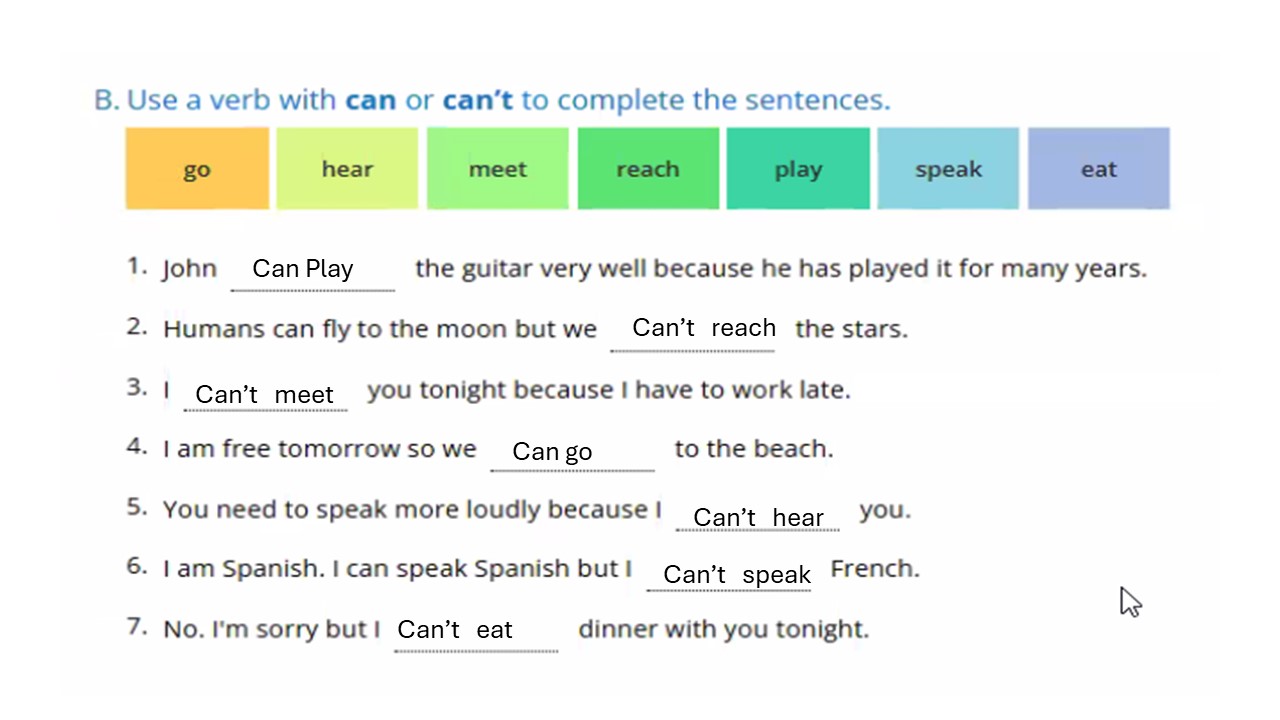
Task: Click the orange "go" word tile
Action: point(197,169)
